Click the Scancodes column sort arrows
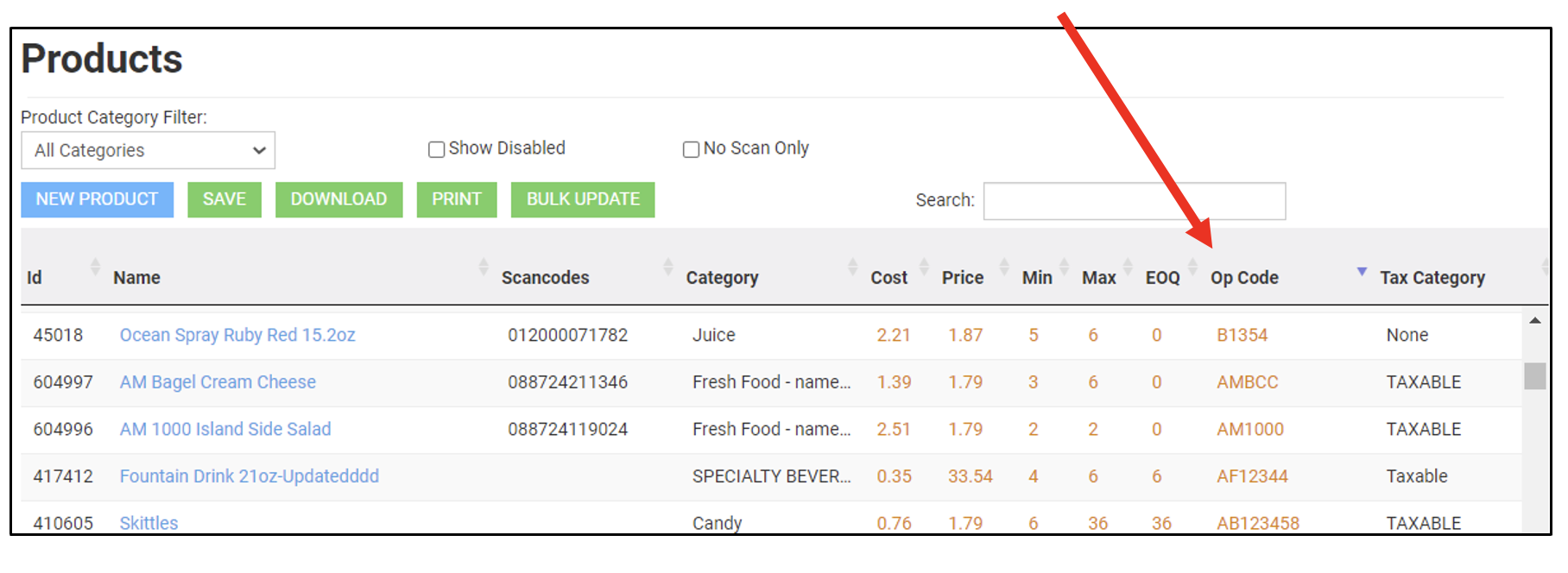This screenshot has width=1568, height=573. pos(667,267)
